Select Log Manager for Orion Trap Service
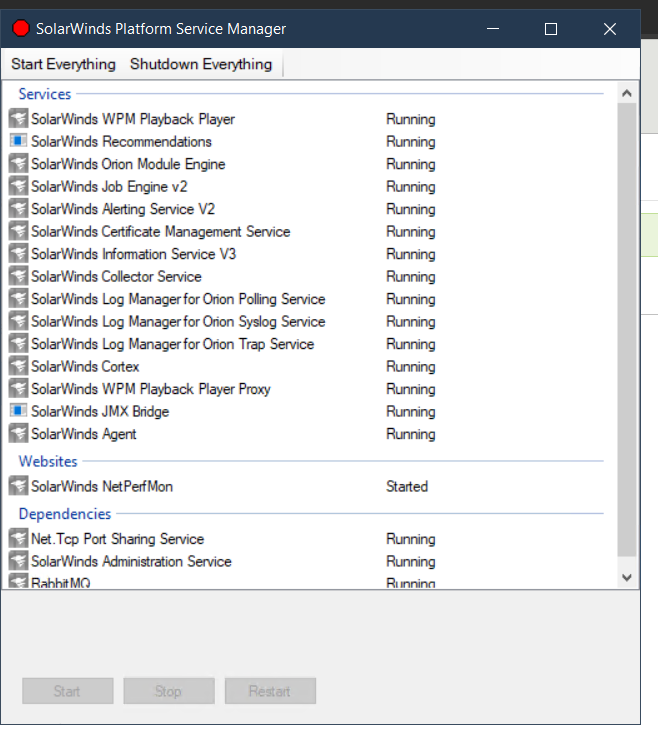The image size is (658, 734). pyautogui.click(x=172, y=344)
